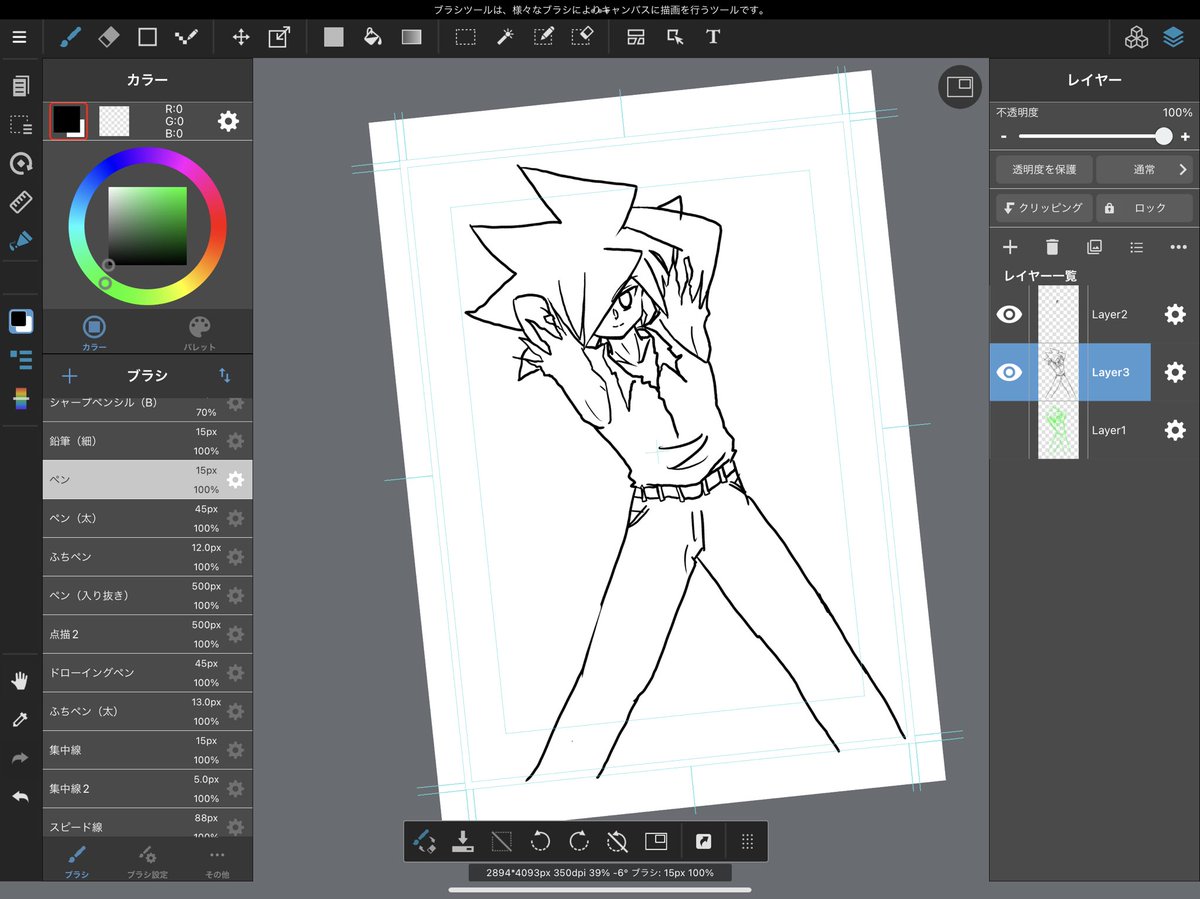The height and width of the screenshot is (899, 1200).
Task: Open Layer1 settings gear
Action: (x=1175, y=430)
